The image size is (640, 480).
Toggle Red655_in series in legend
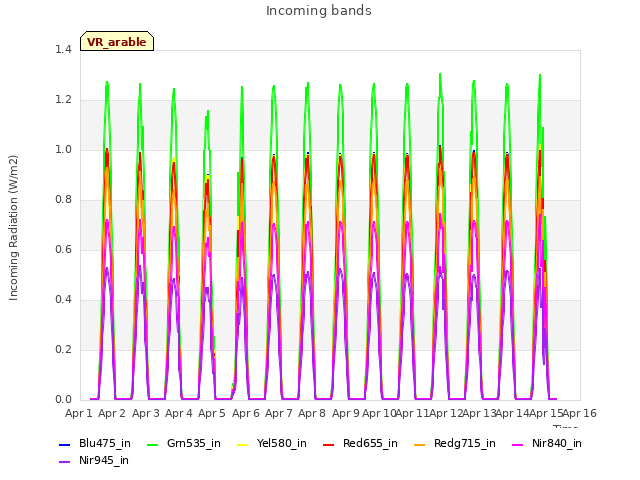360,443
